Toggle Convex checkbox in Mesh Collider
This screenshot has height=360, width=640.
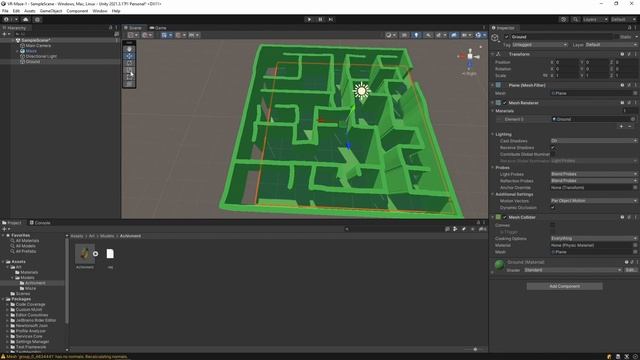[x=553, y=225]
